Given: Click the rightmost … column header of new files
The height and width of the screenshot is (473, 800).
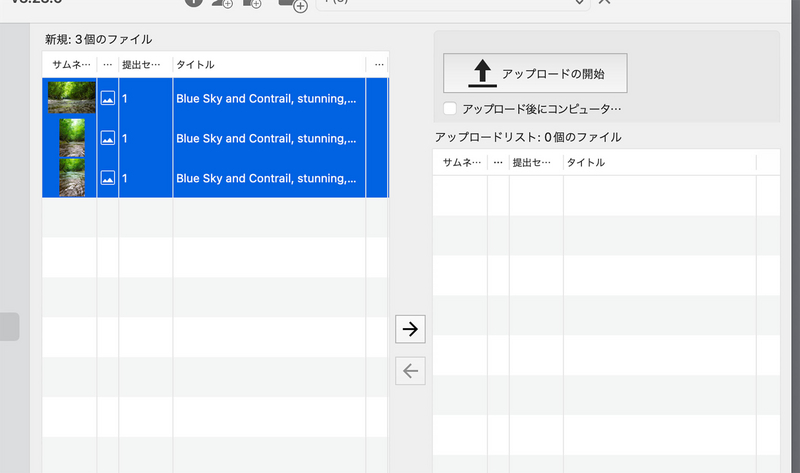Looking at the screenshot, I should [379, 65].
